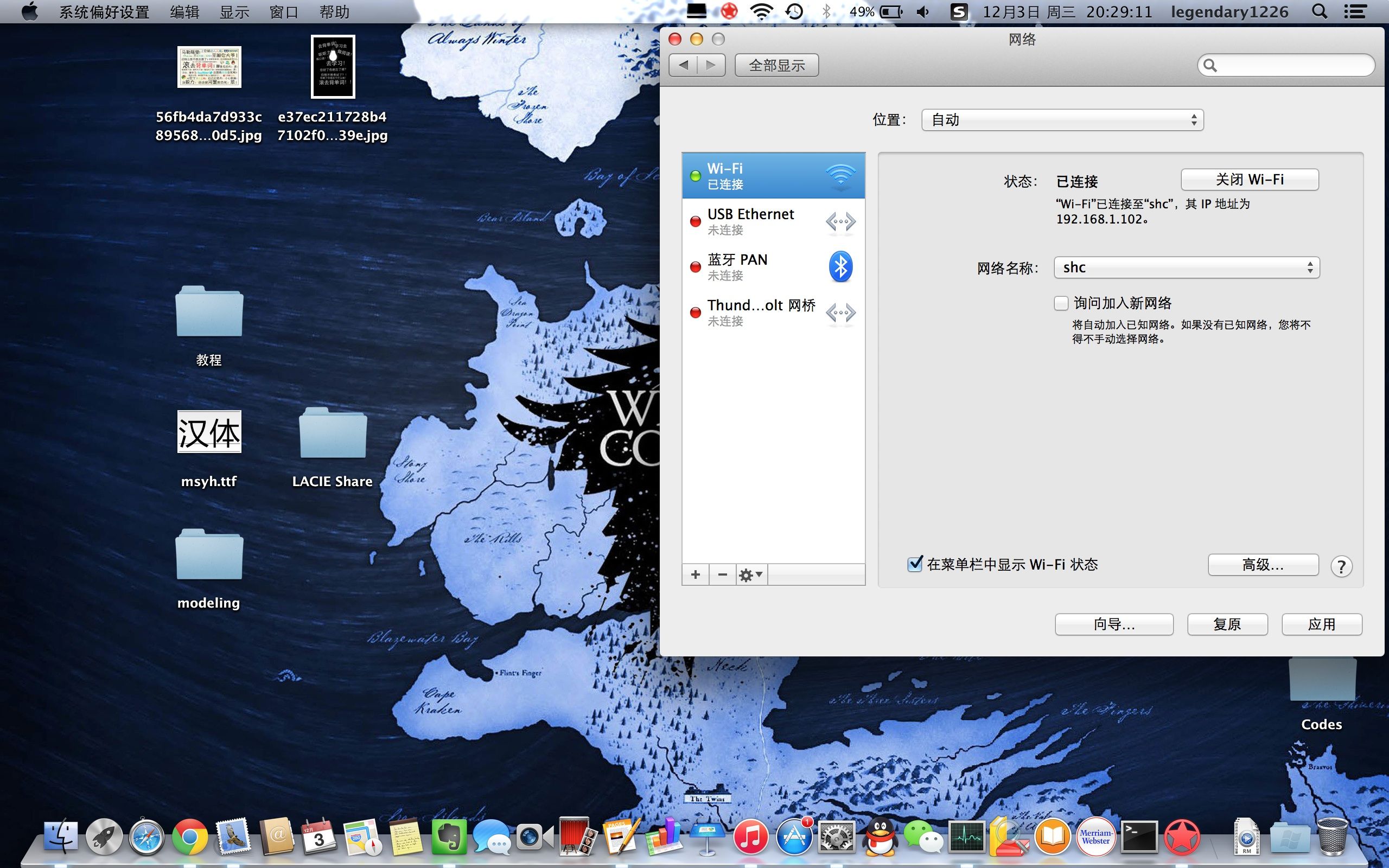Go back with the left arrow toolbar button
Viewport: 1389px width, 868px height.
tap(683, 66)
